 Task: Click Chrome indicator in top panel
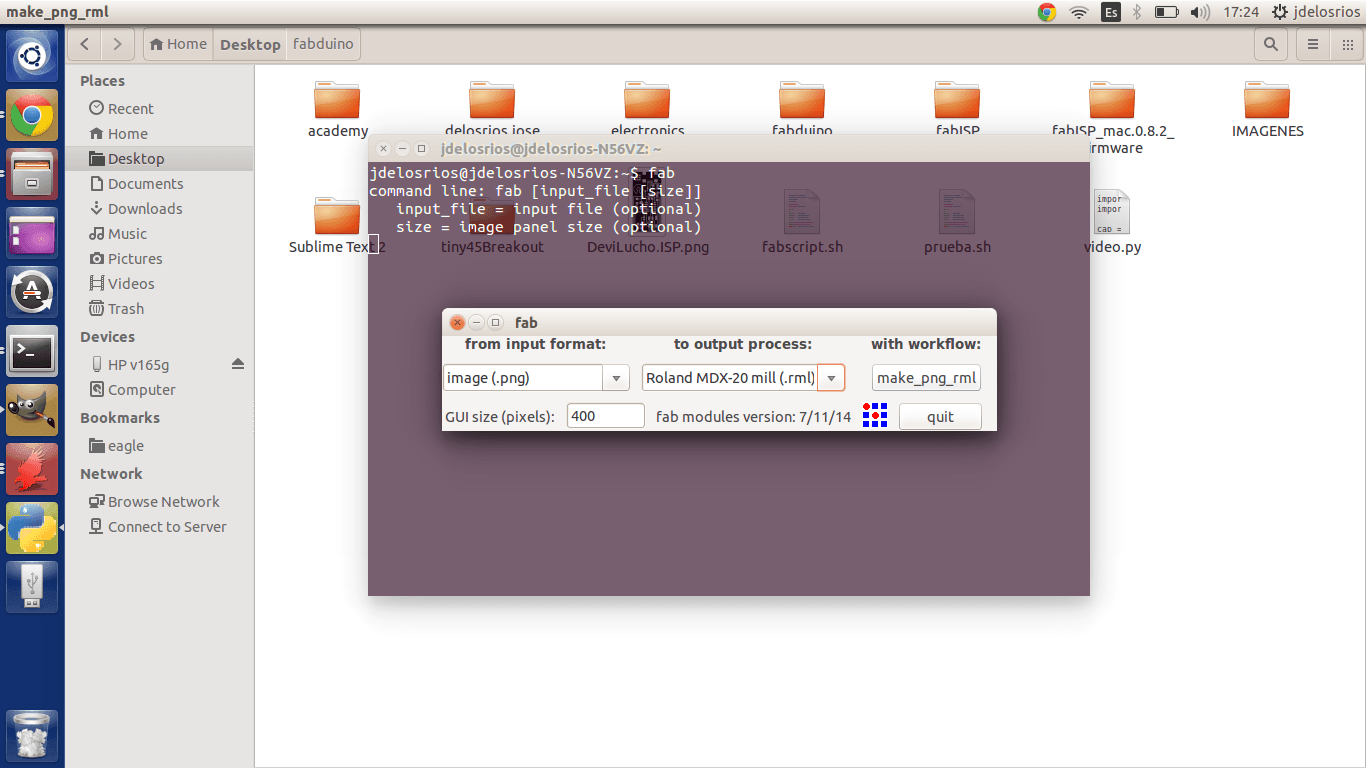pos(1047,12)
